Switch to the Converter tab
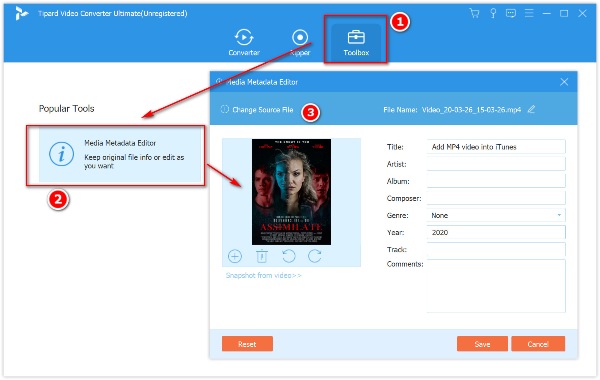The image size is (600, 380). pos(244,42)
